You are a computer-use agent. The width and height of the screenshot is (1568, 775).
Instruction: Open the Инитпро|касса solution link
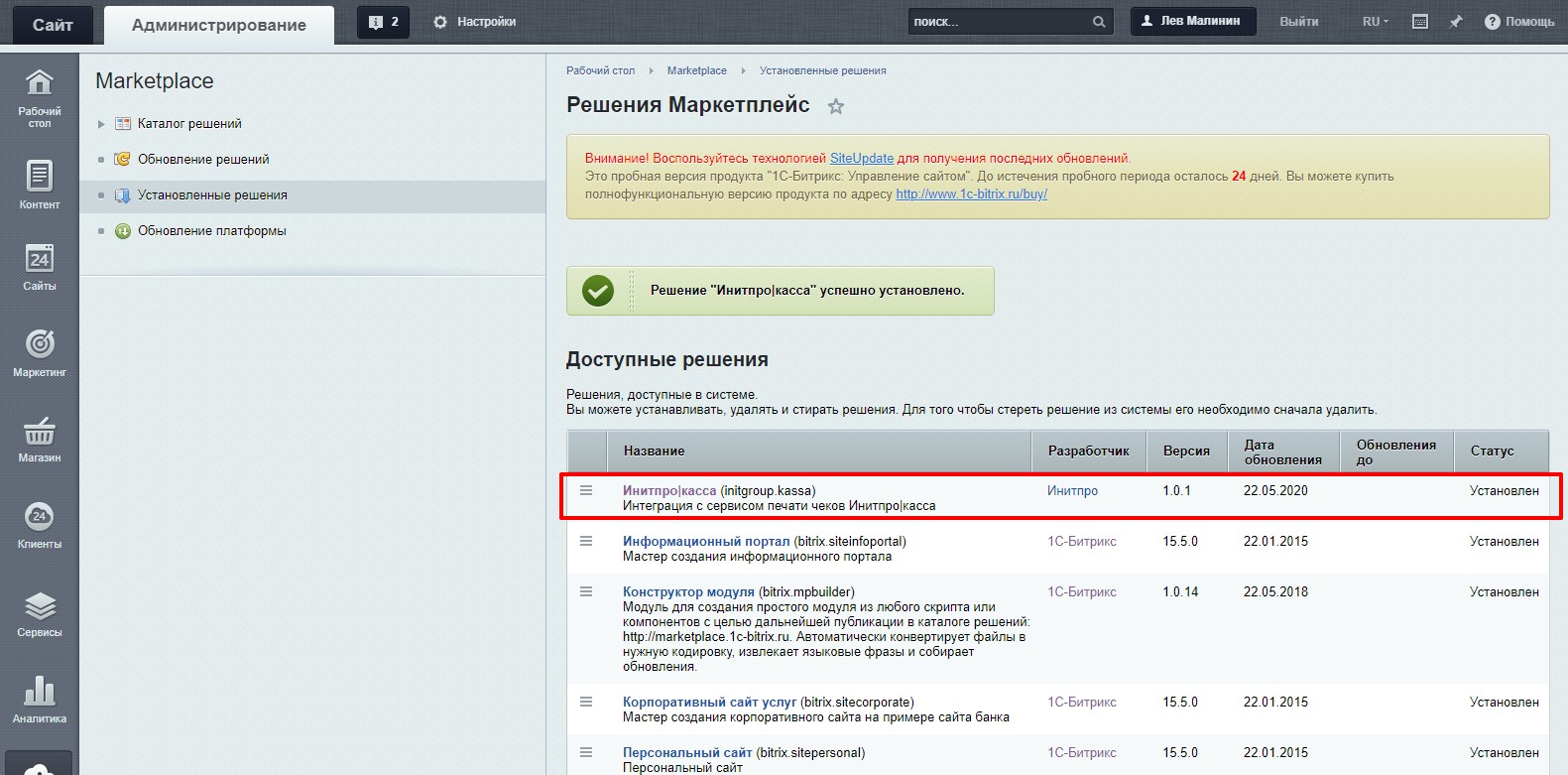(x=669, y=490)
